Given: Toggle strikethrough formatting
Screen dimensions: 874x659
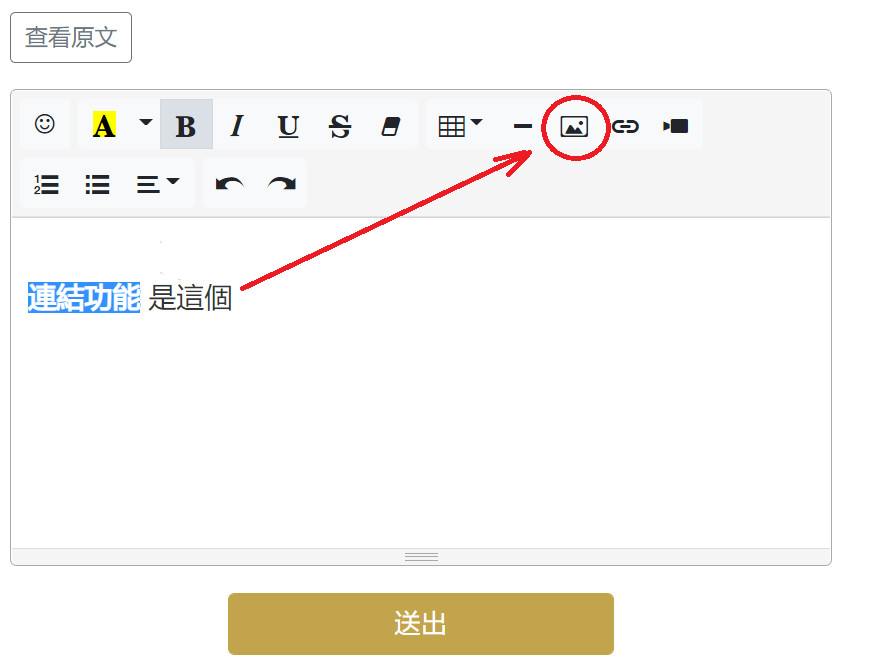Looking at the screenshot, I should point(339,124).
